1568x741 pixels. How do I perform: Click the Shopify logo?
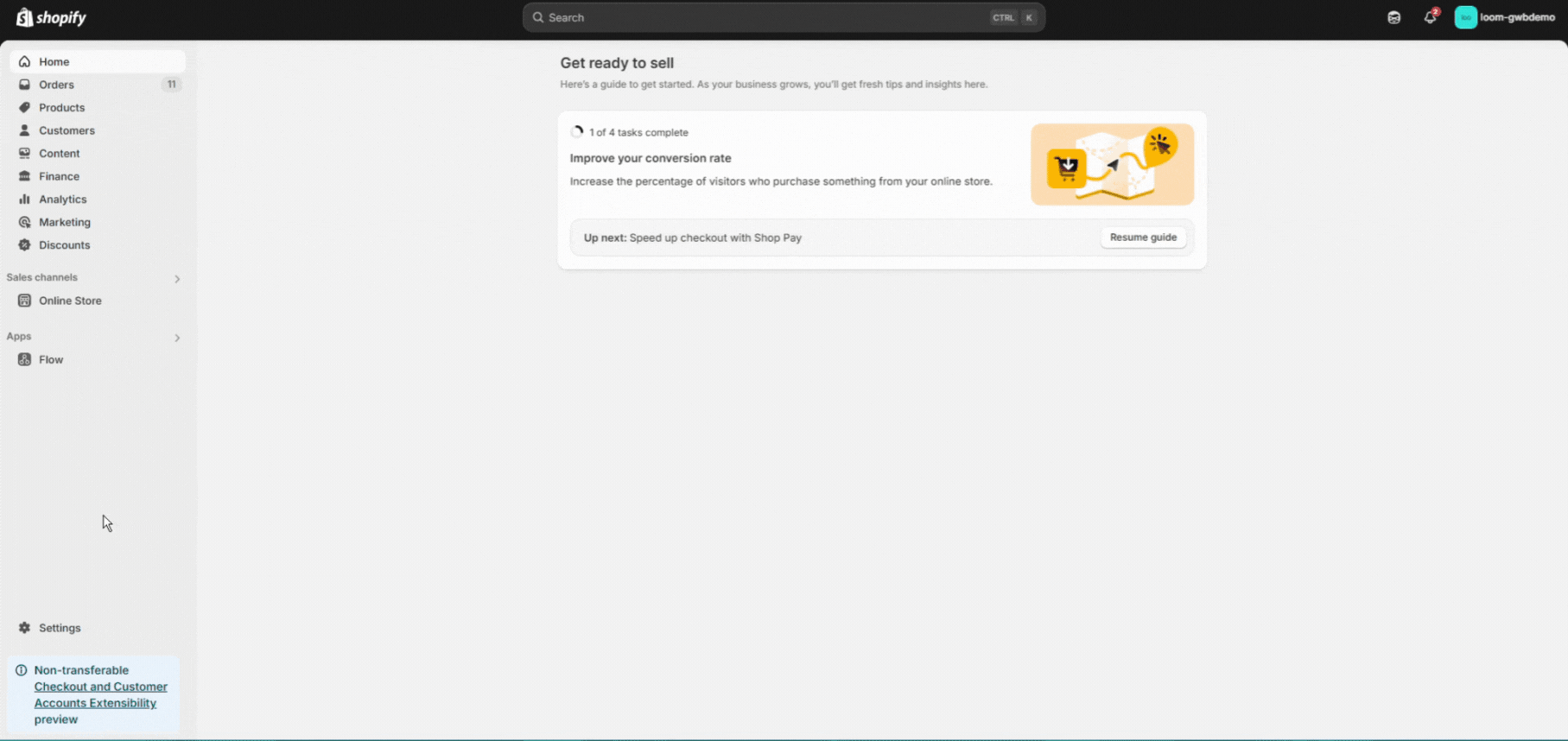[51, 17]
